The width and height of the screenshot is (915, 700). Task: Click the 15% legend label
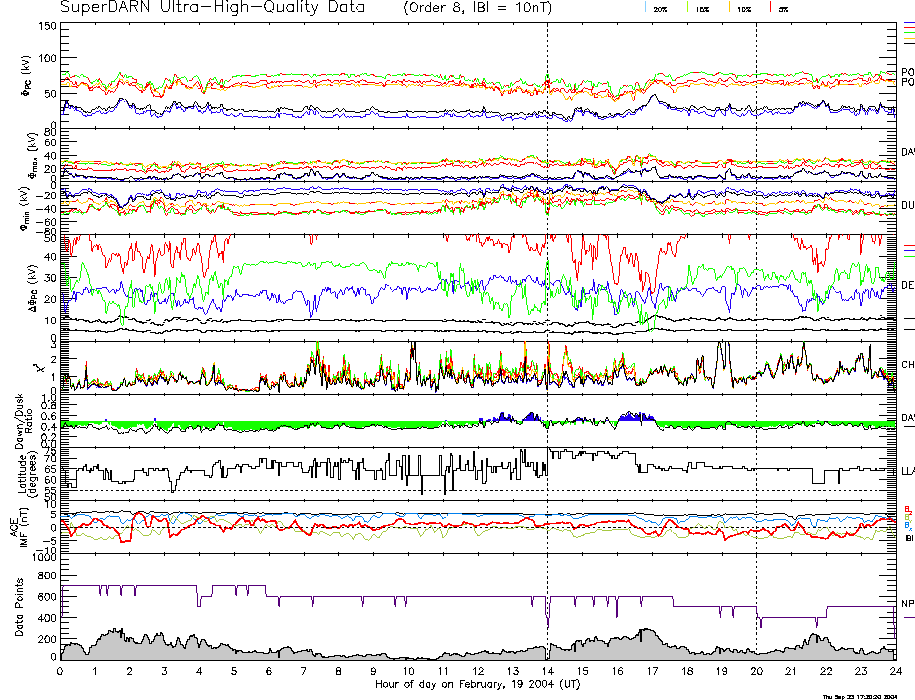coord(702,8)
